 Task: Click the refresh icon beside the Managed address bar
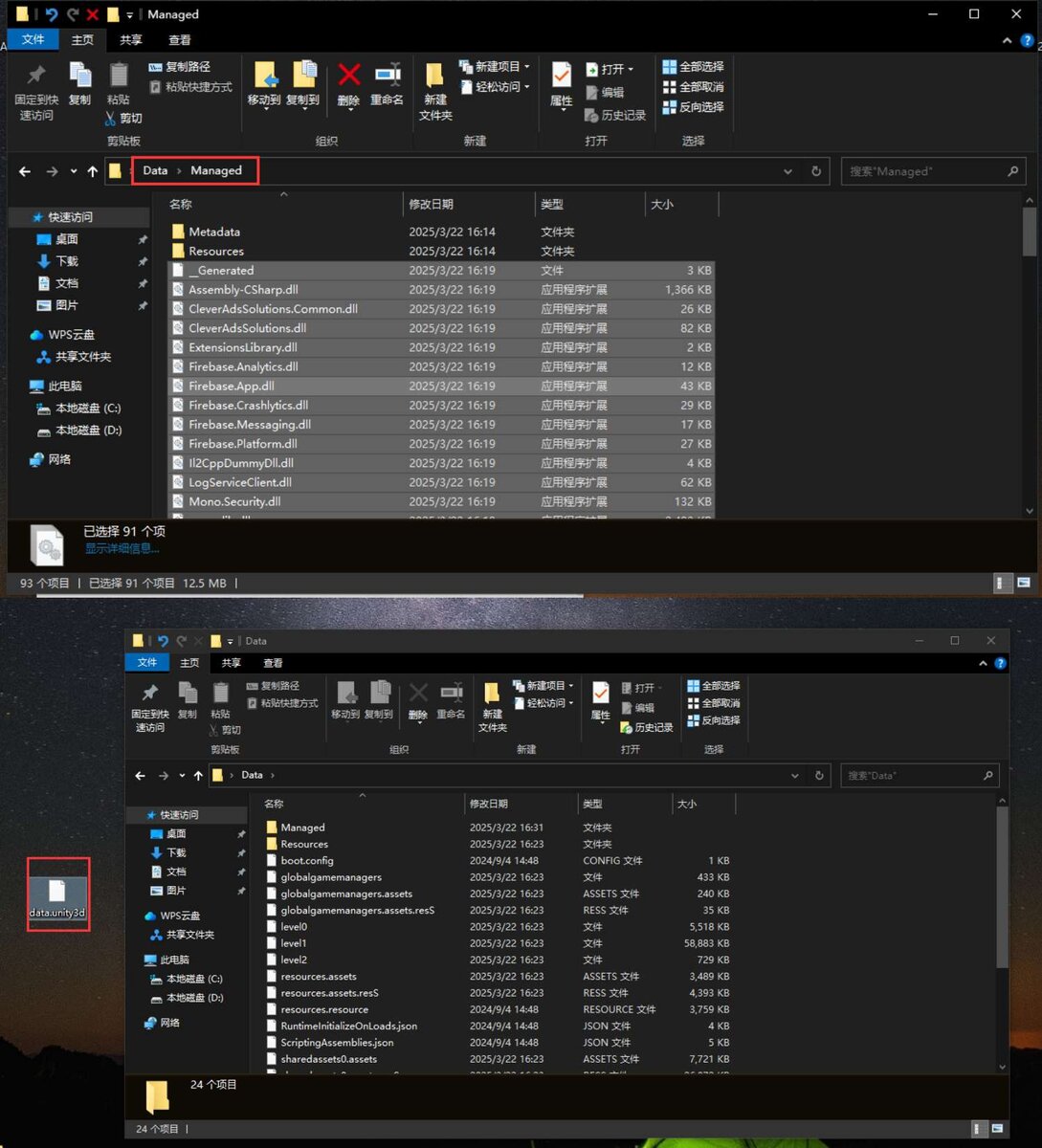click(816, 171)
